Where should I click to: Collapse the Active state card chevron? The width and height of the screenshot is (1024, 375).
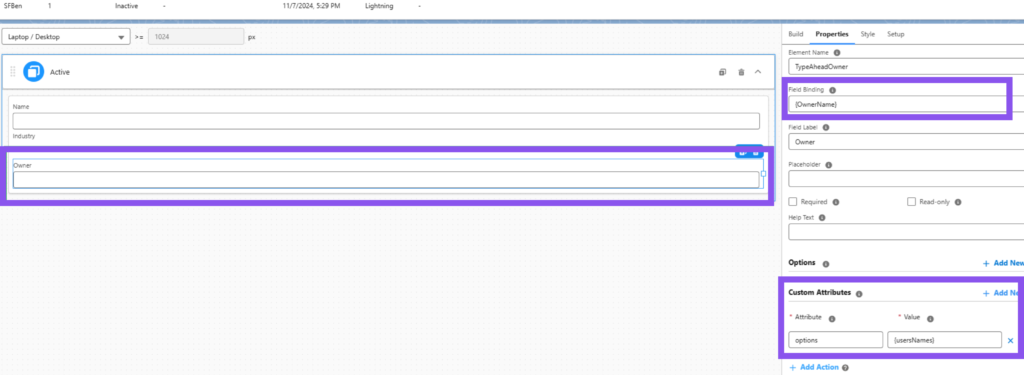tap(758, 72)
